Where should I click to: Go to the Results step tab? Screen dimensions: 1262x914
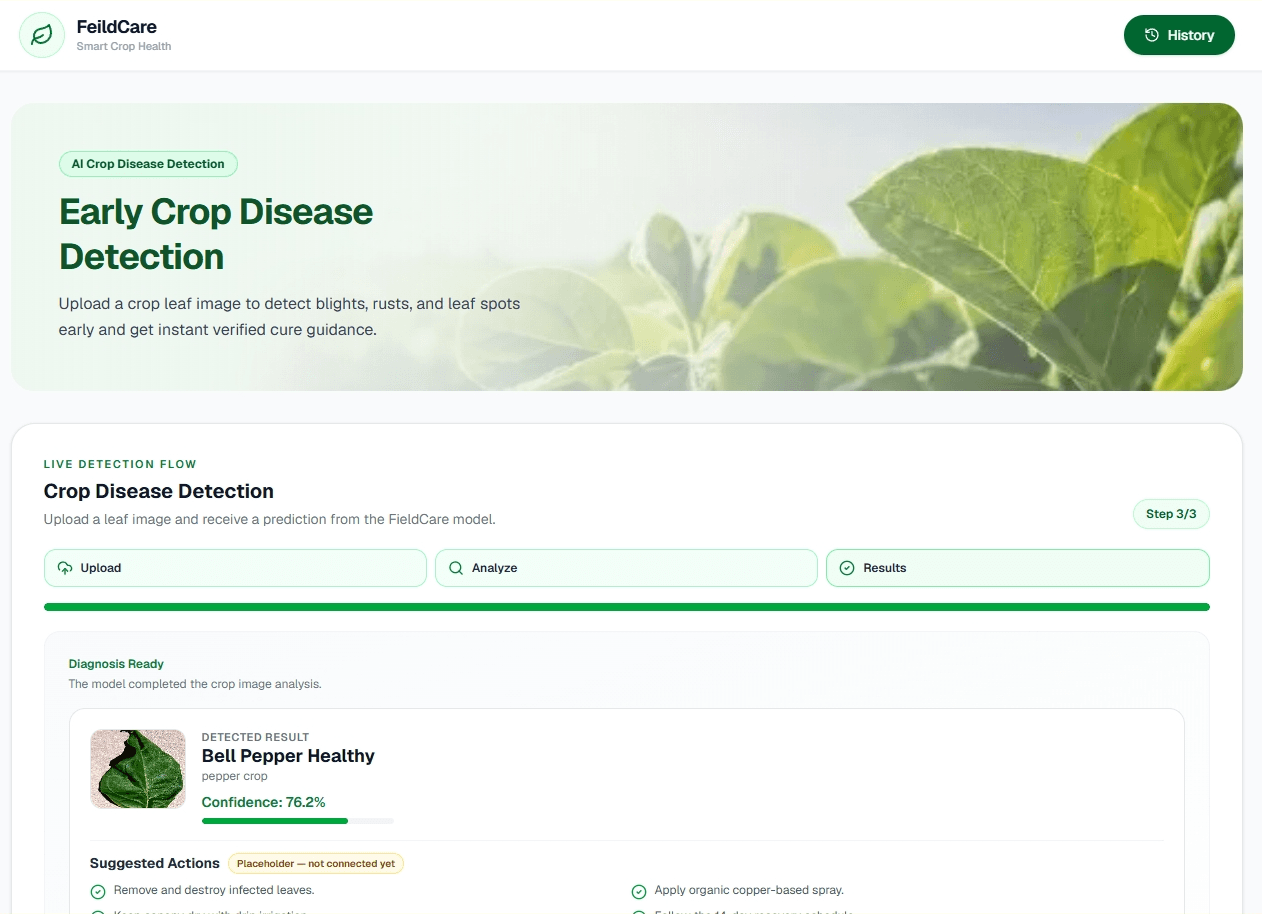1017,568
